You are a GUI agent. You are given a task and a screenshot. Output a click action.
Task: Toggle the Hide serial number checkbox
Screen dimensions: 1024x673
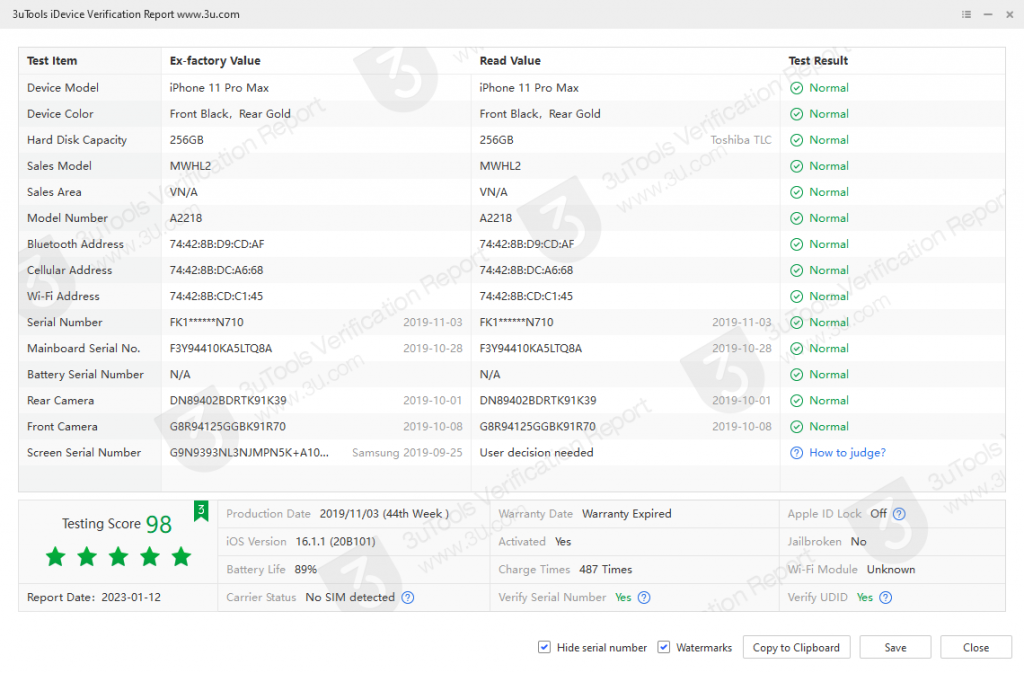click(544, 647)
